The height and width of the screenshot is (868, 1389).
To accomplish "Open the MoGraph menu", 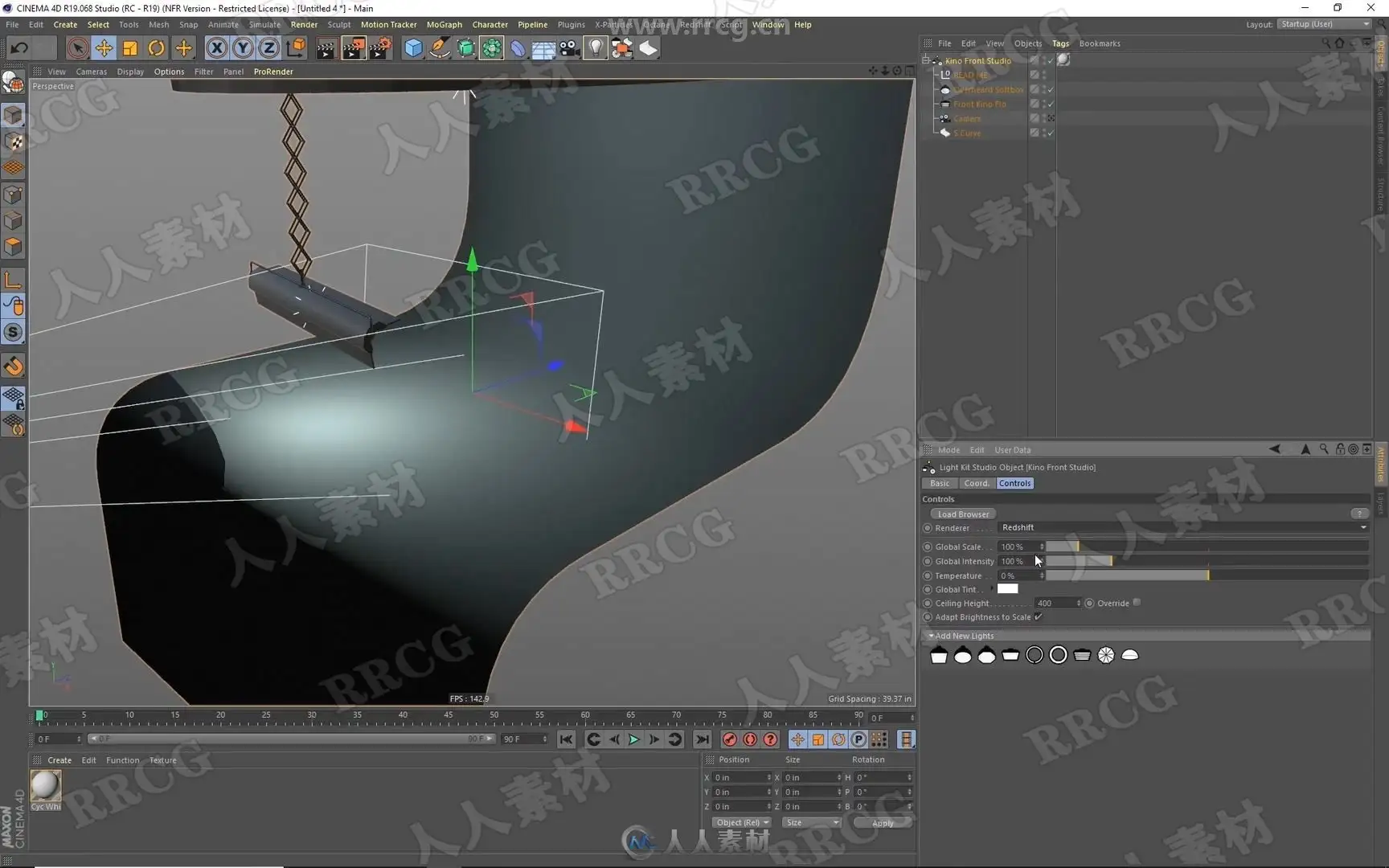I will pyautogui.click(x=444, y=25).
